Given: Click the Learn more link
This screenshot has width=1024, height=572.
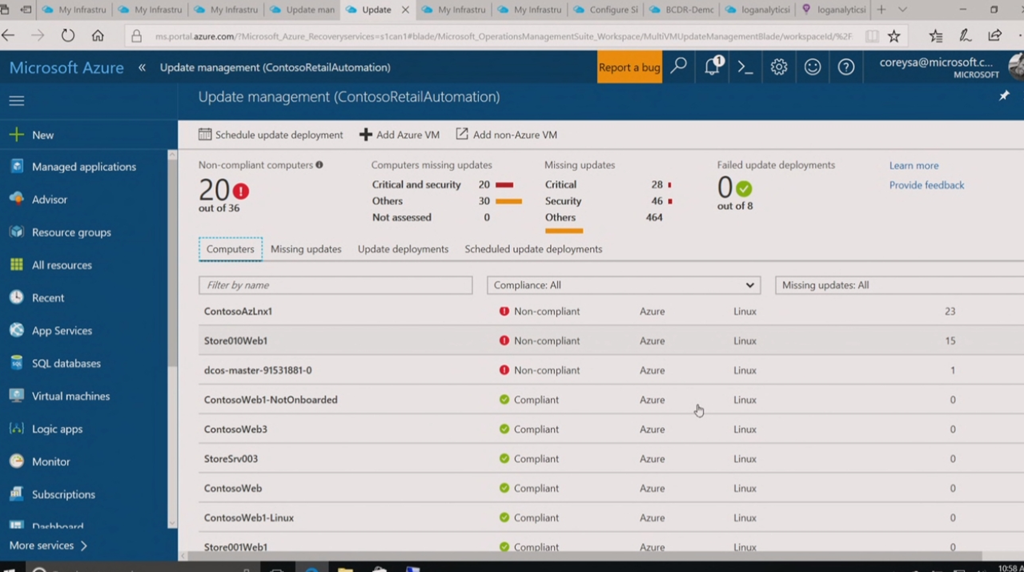Looking at the screenshot, I should [913, 166].
